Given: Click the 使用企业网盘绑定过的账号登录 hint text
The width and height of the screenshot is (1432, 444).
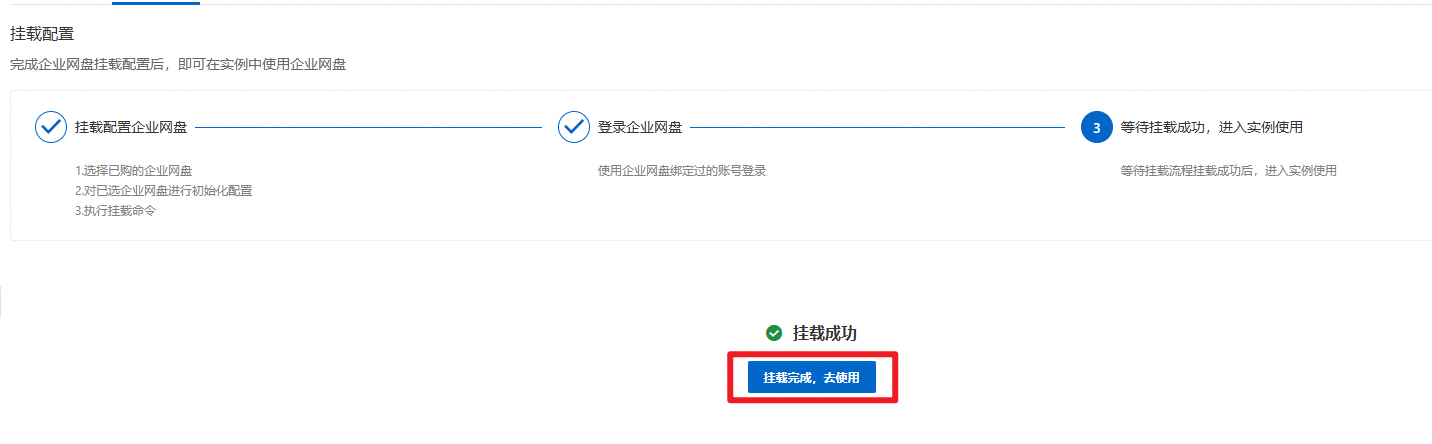Looking at the screenshot, I should [682, 171].
